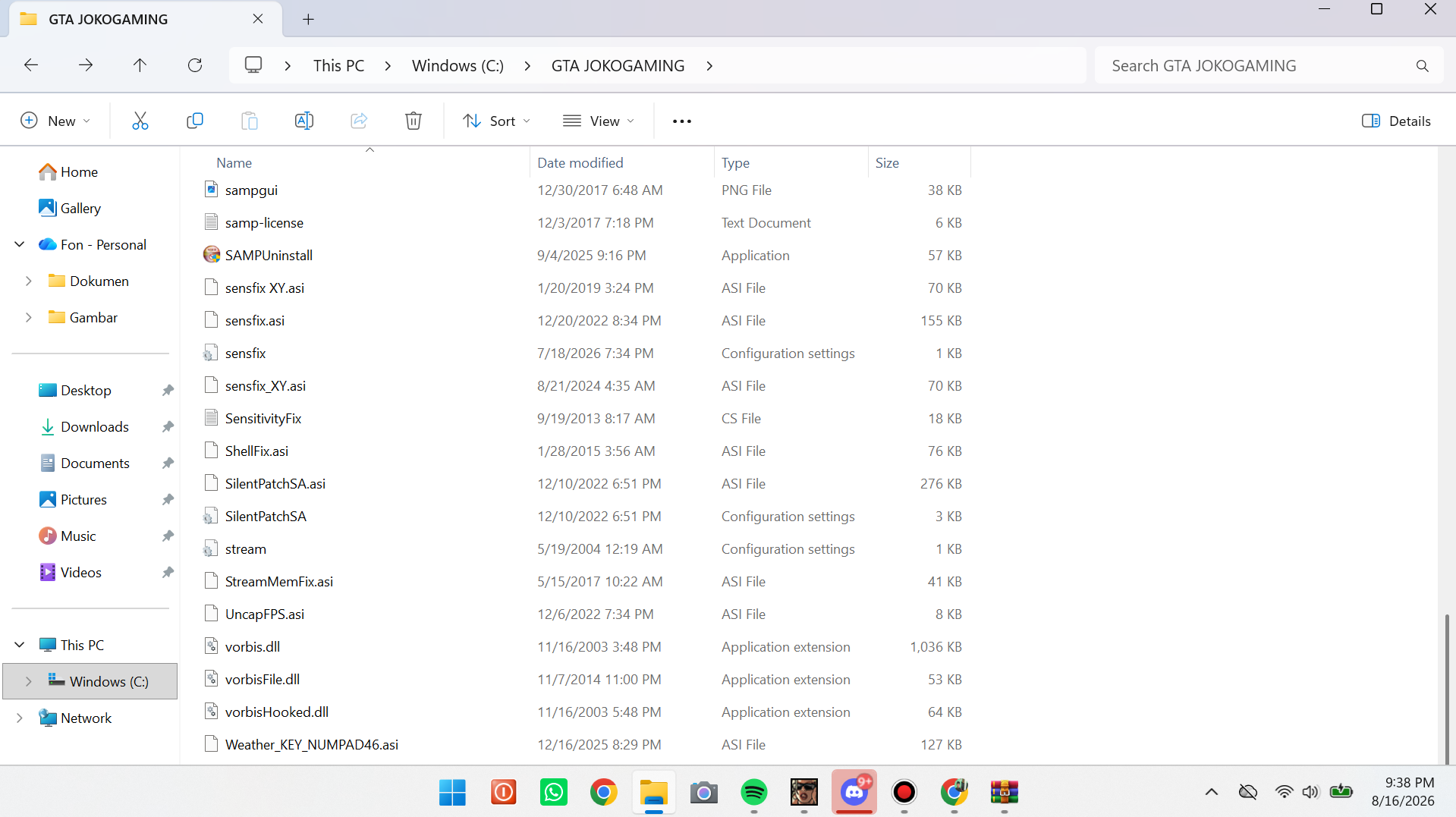Sort by Type column header
Image resolution: width=1456 pixels, height=817 pixels.
point(735,163)
